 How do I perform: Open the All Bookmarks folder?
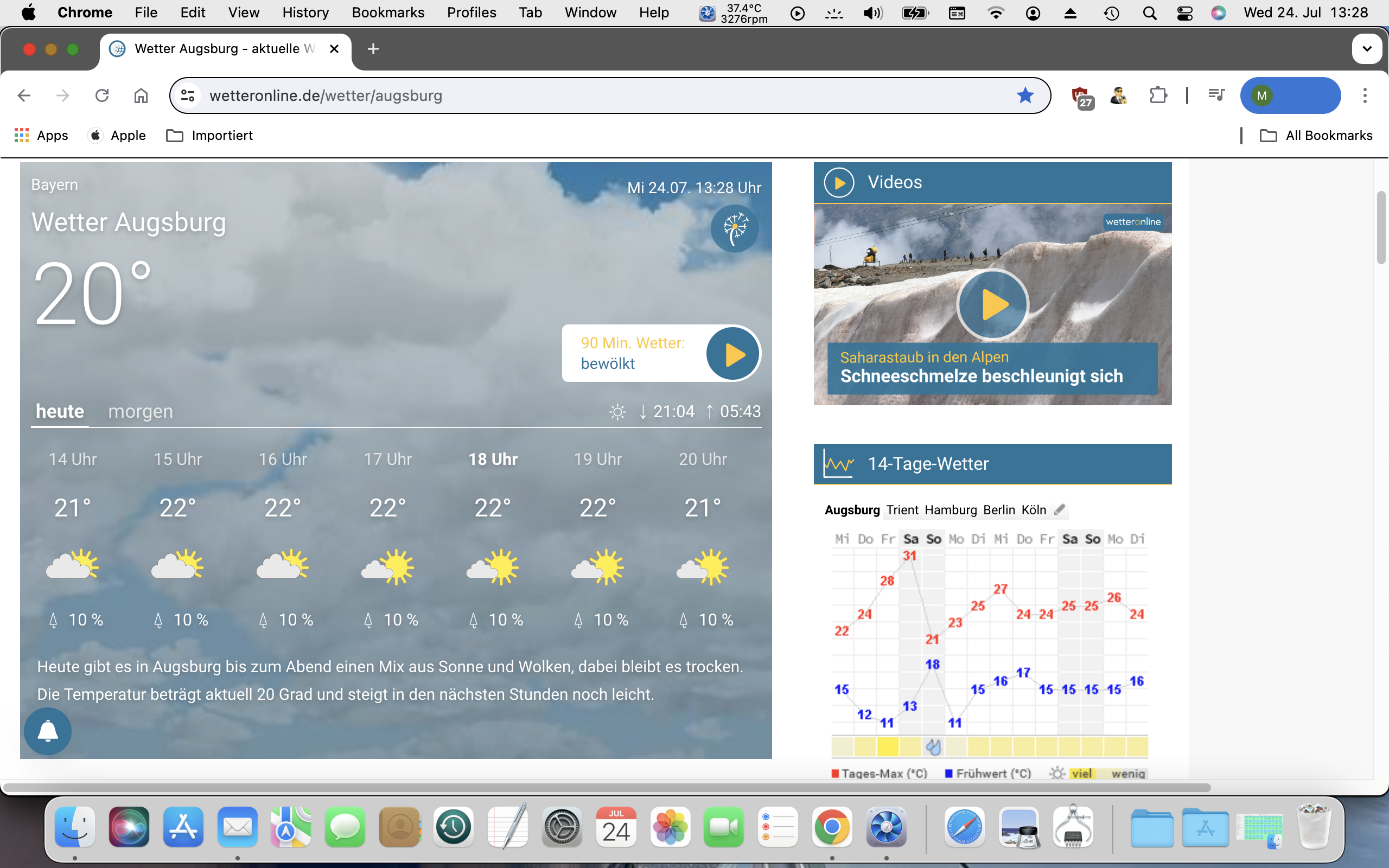[x=1316, y=136]
